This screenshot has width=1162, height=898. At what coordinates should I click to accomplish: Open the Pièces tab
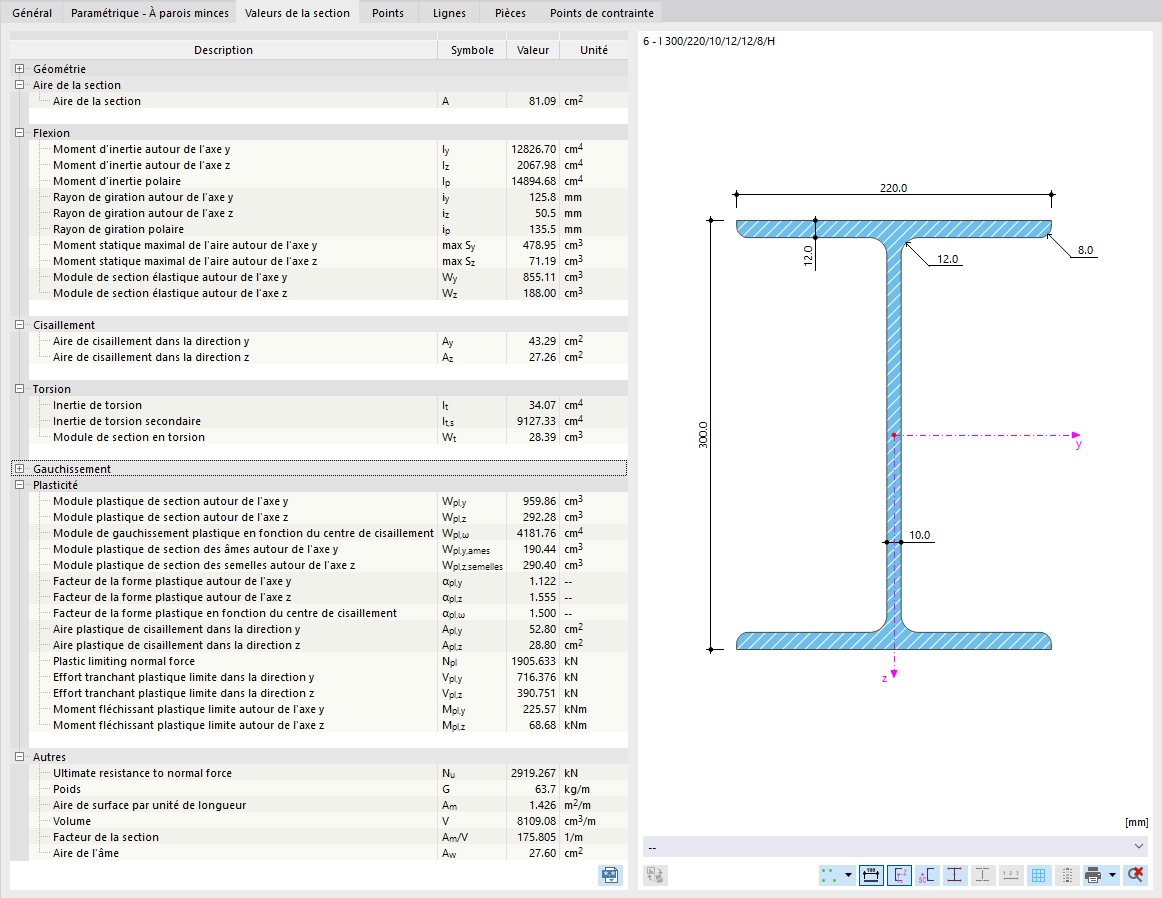point(510,13)
